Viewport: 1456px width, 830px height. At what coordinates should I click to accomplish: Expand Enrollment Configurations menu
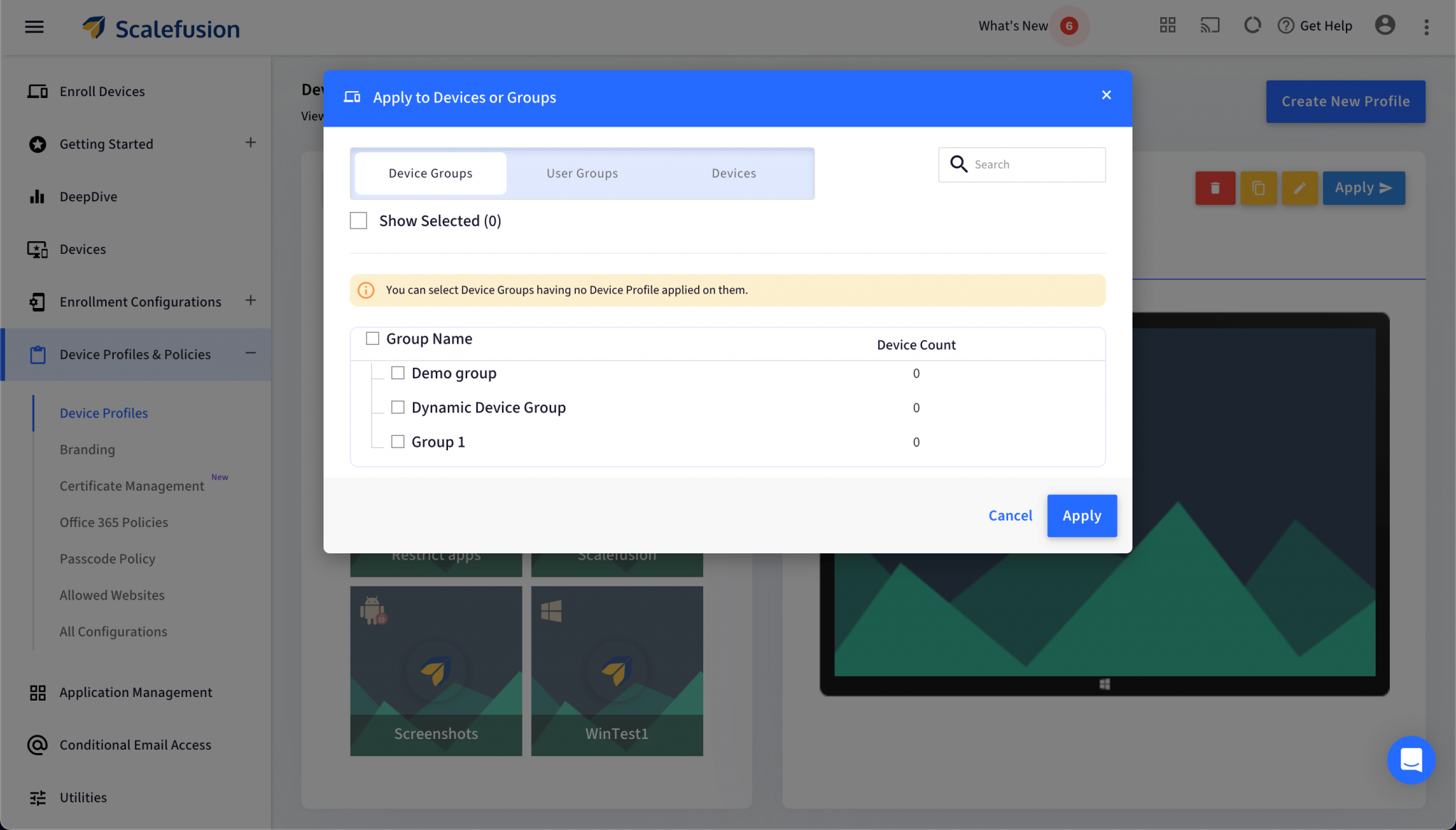click(250, 301)
